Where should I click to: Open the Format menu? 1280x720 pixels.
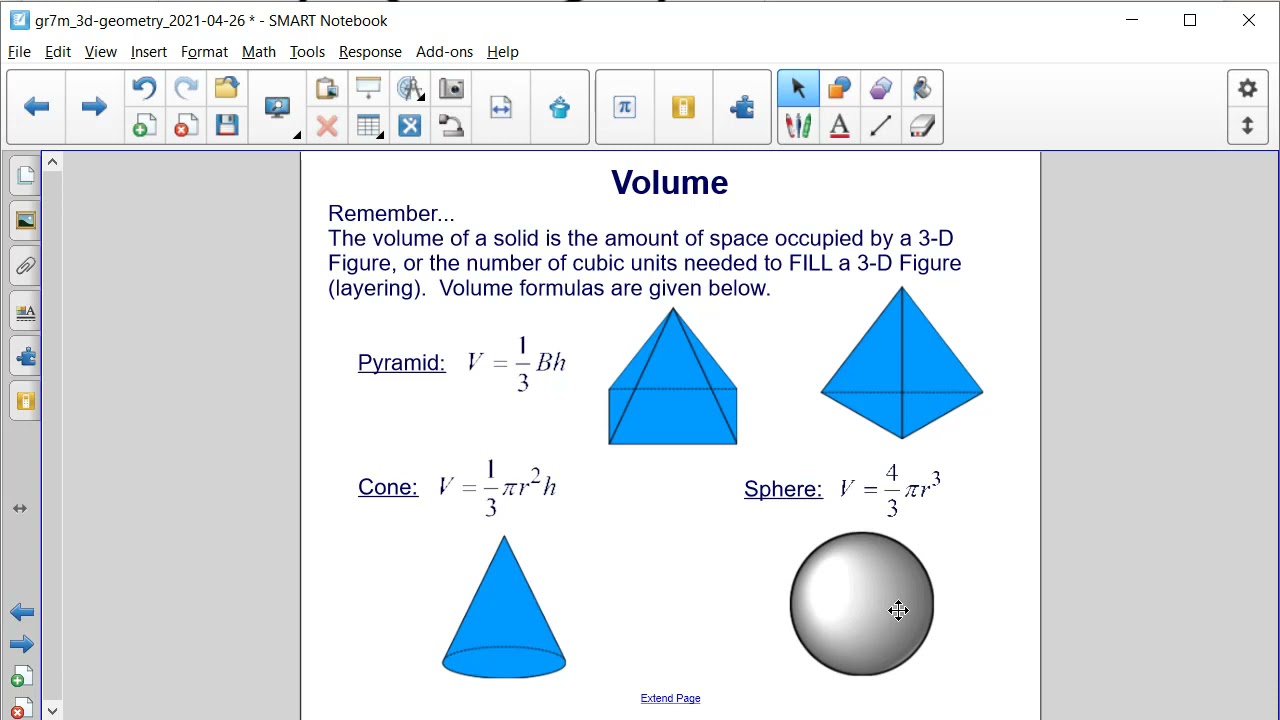coord(204,52)
